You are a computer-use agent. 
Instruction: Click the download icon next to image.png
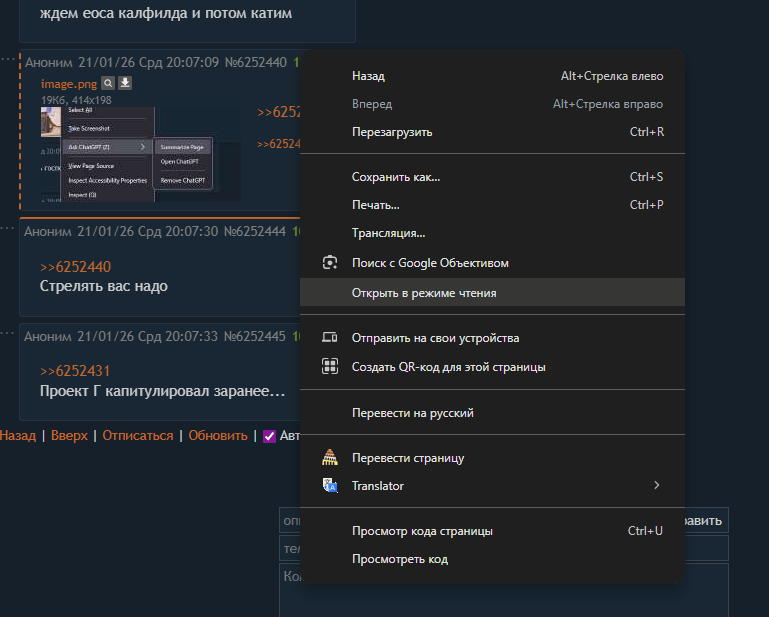tap(125, 83)
